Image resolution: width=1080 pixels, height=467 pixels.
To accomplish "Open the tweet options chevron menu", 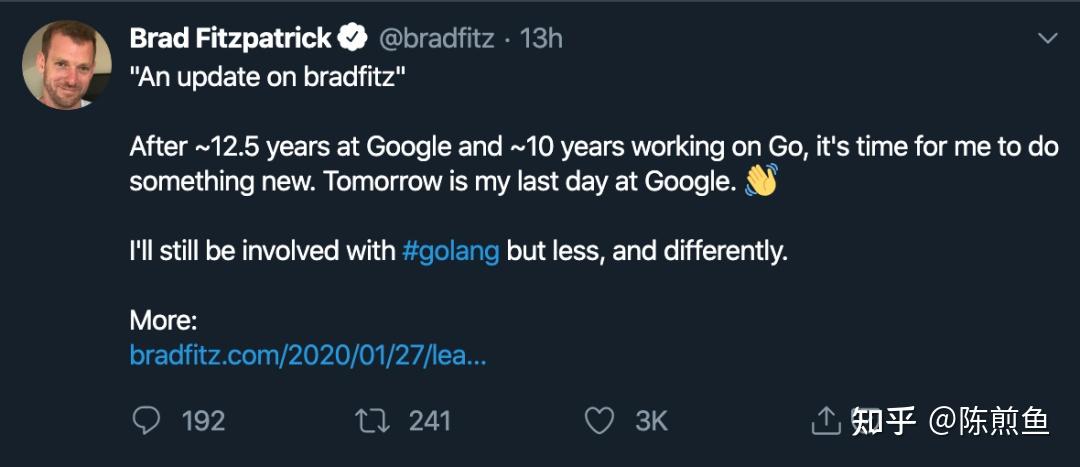I will (x=1048, y=39).
